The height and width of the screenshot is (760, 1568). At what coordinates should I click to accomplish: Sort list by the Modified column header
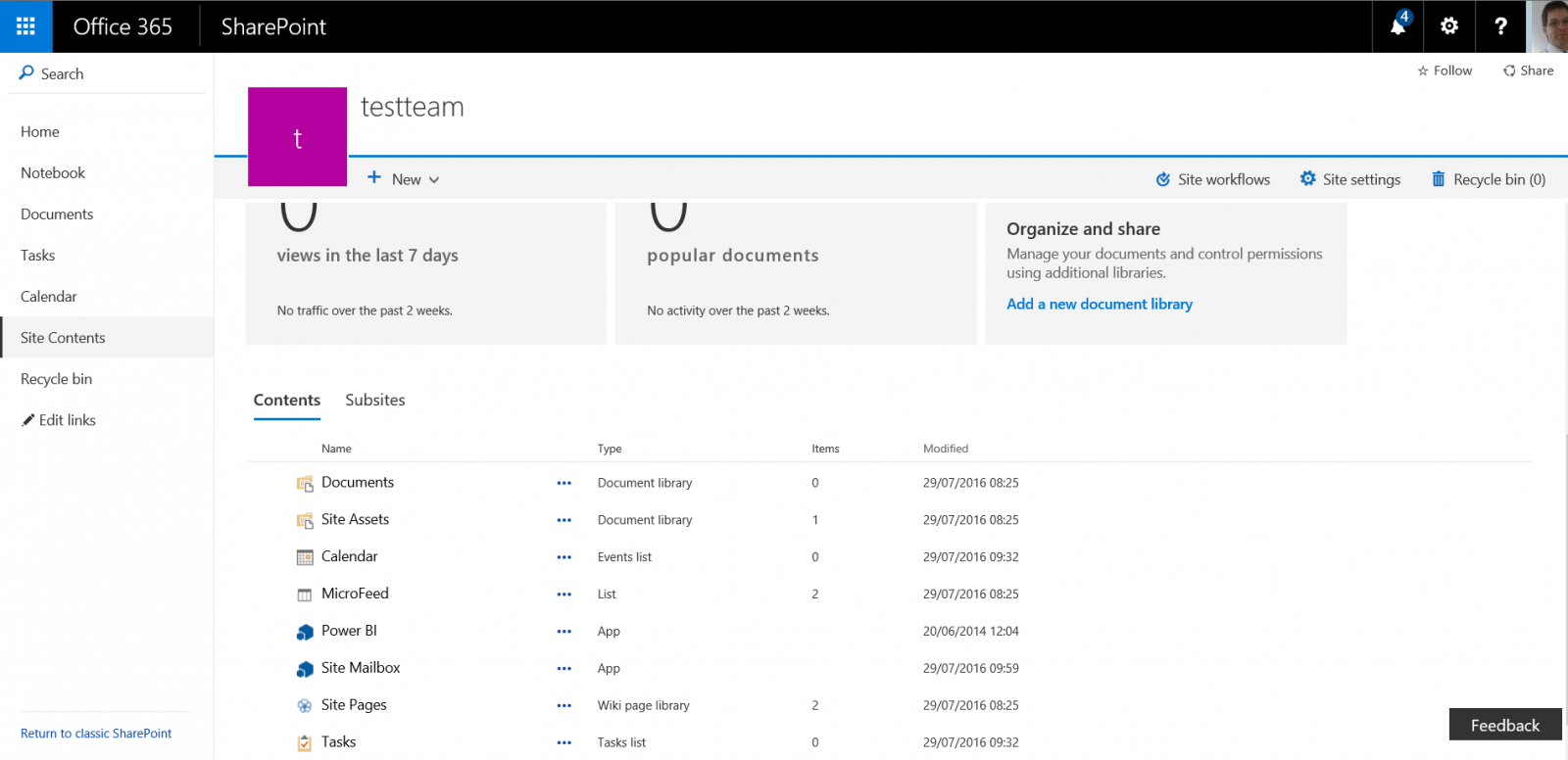pyautogui.click(x=946, y=449)
